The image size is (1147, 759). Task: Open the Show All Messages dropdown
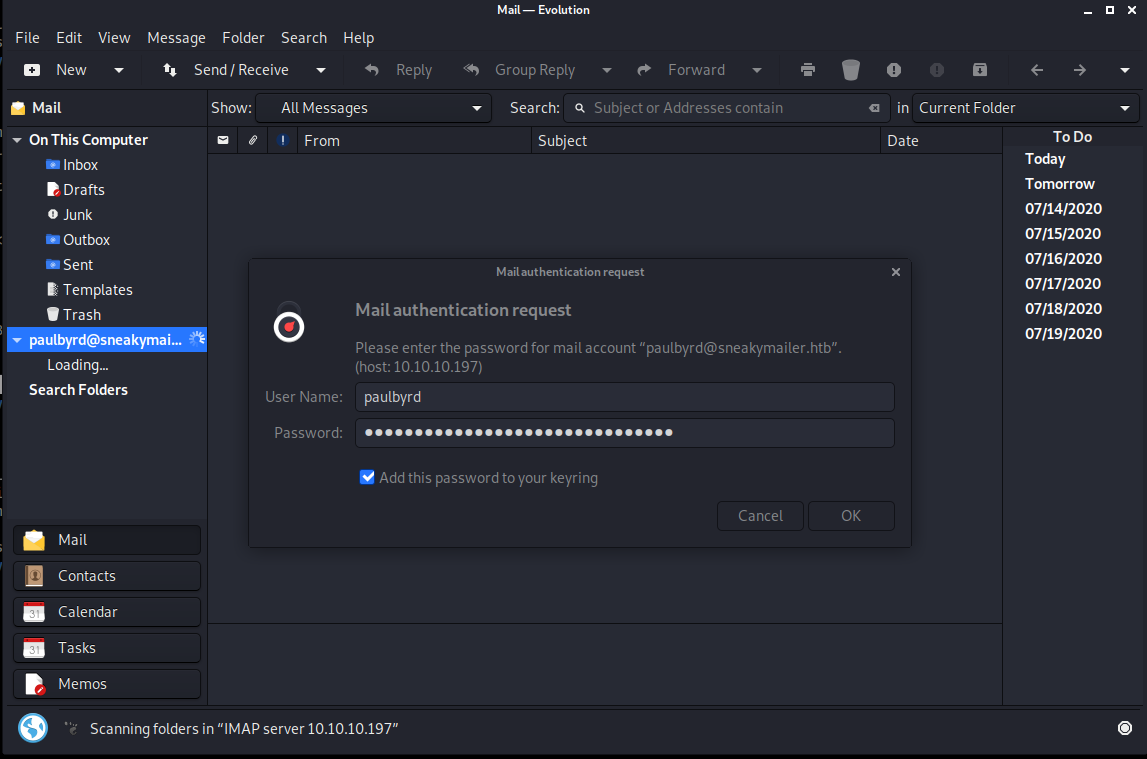(x=374, y=108)
